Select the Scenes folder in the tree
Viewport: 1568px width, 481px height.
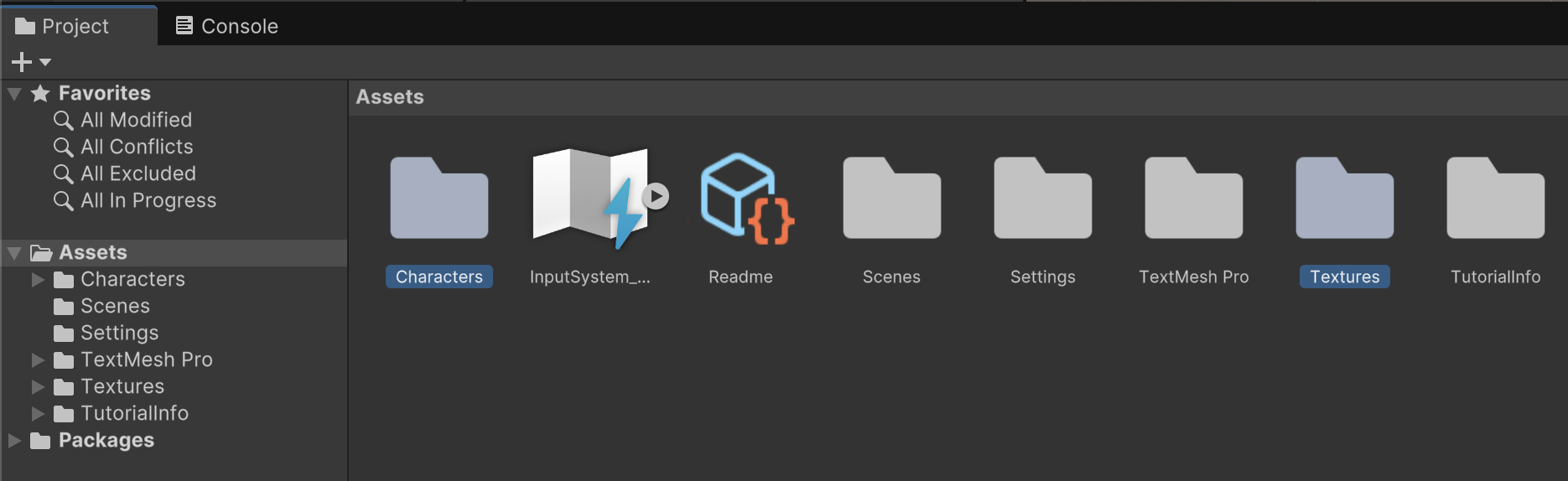(x=115, y=306)
